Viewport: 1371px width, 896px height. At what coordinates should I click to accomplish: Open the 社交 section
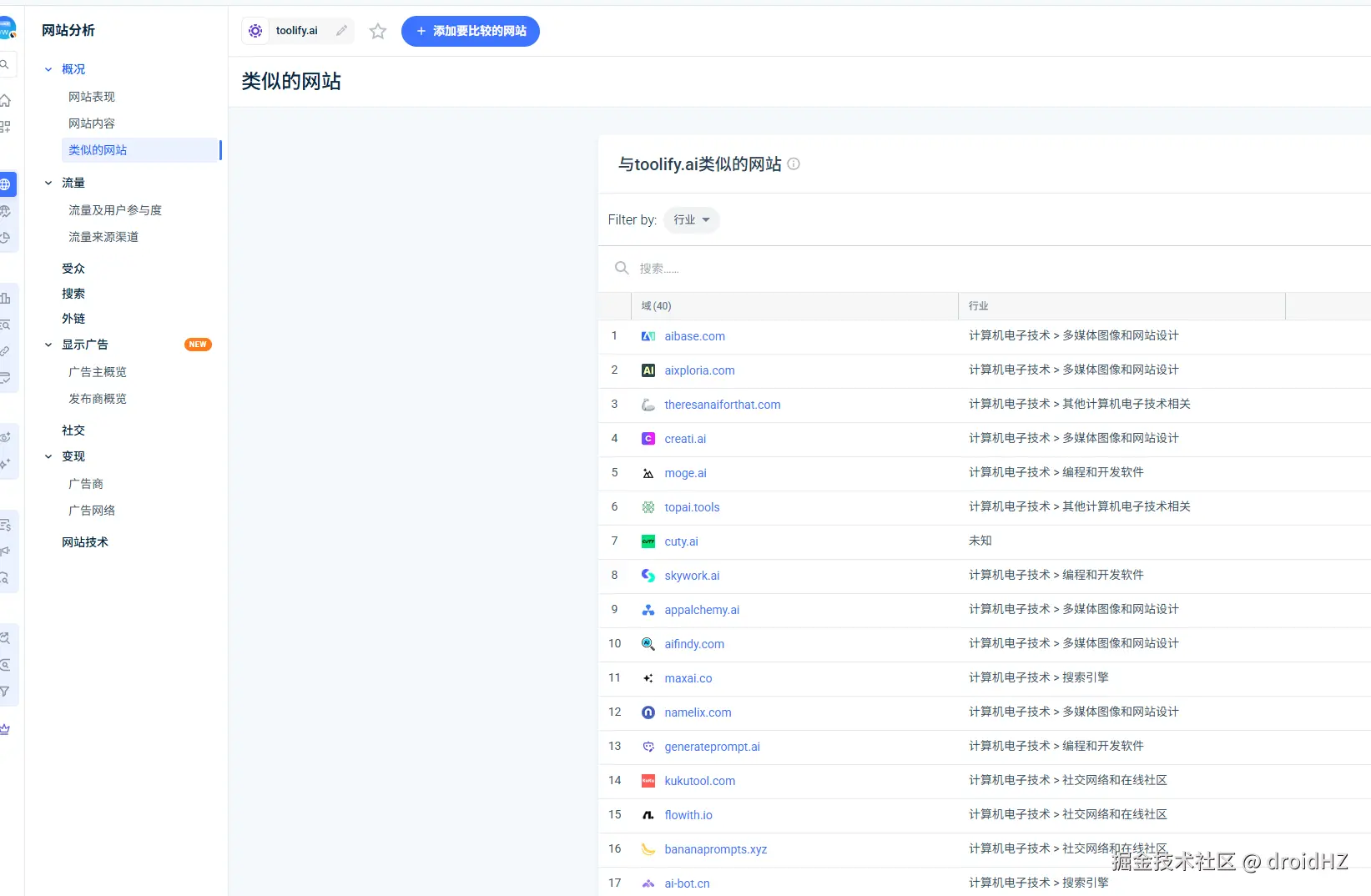point(73,430)
